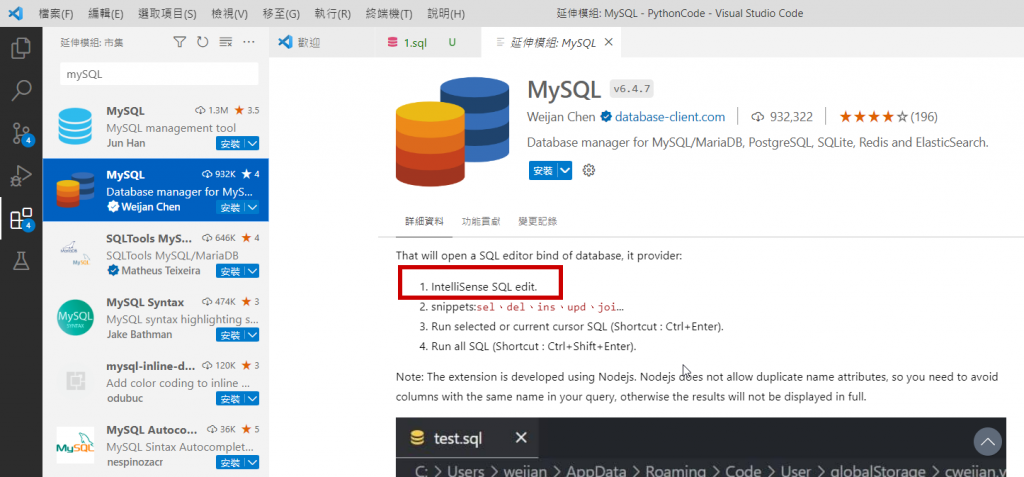The height and width of the screenshot is (477, 1024).
Task: Install MySQL Syntax extension
Action: (x=231, y=335)
